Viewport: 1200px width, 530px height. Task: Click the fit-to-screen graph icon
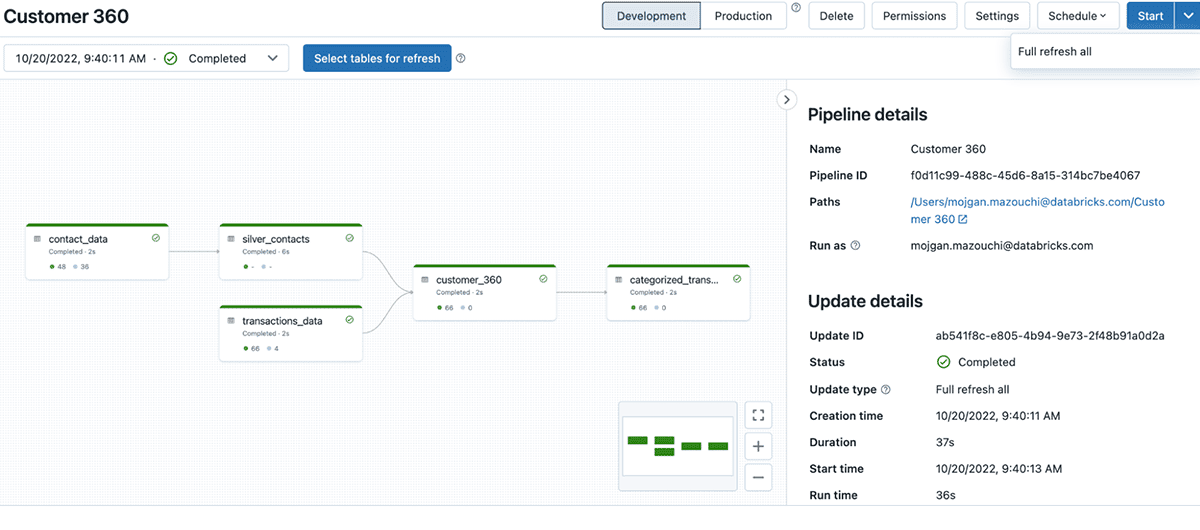pyautogui.click(x=758, y=415)
